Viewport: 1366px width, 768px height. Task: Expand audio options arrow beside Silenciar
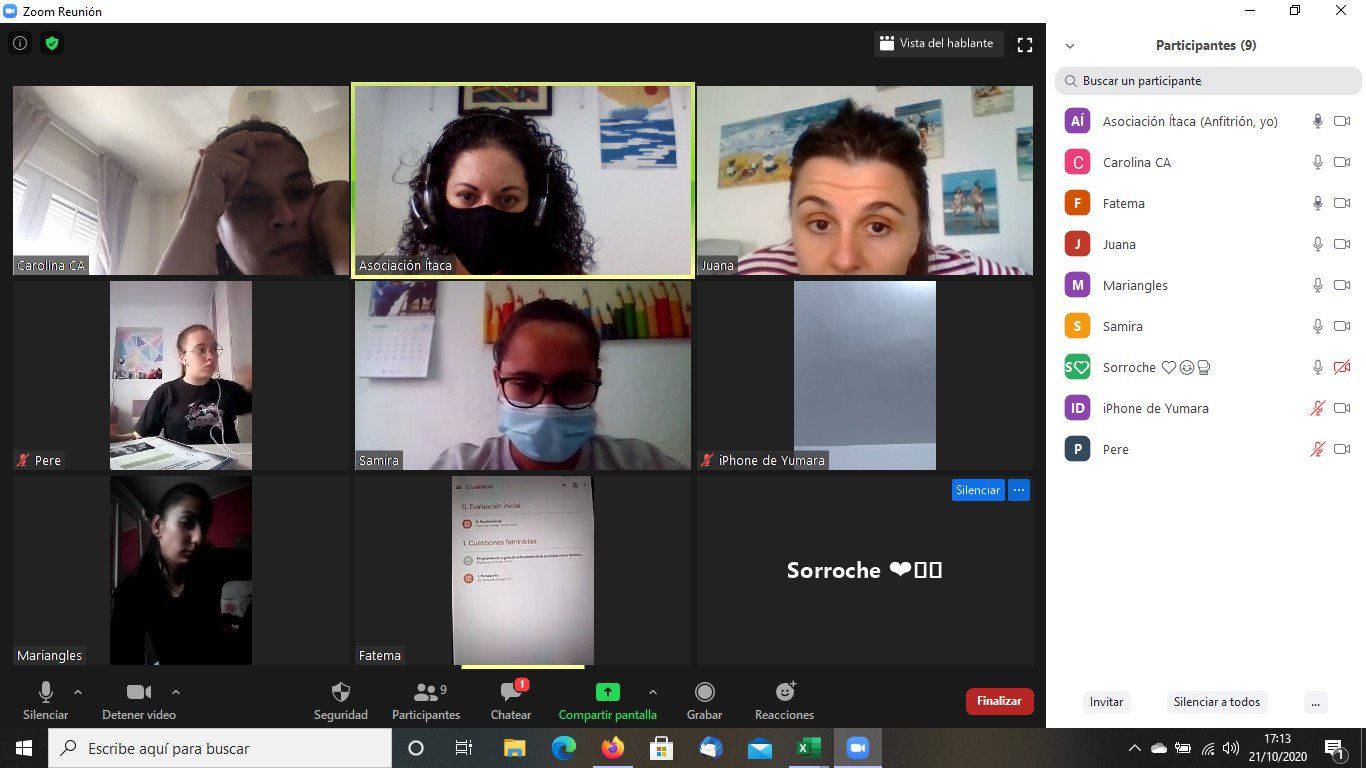[x=78, y=691]
